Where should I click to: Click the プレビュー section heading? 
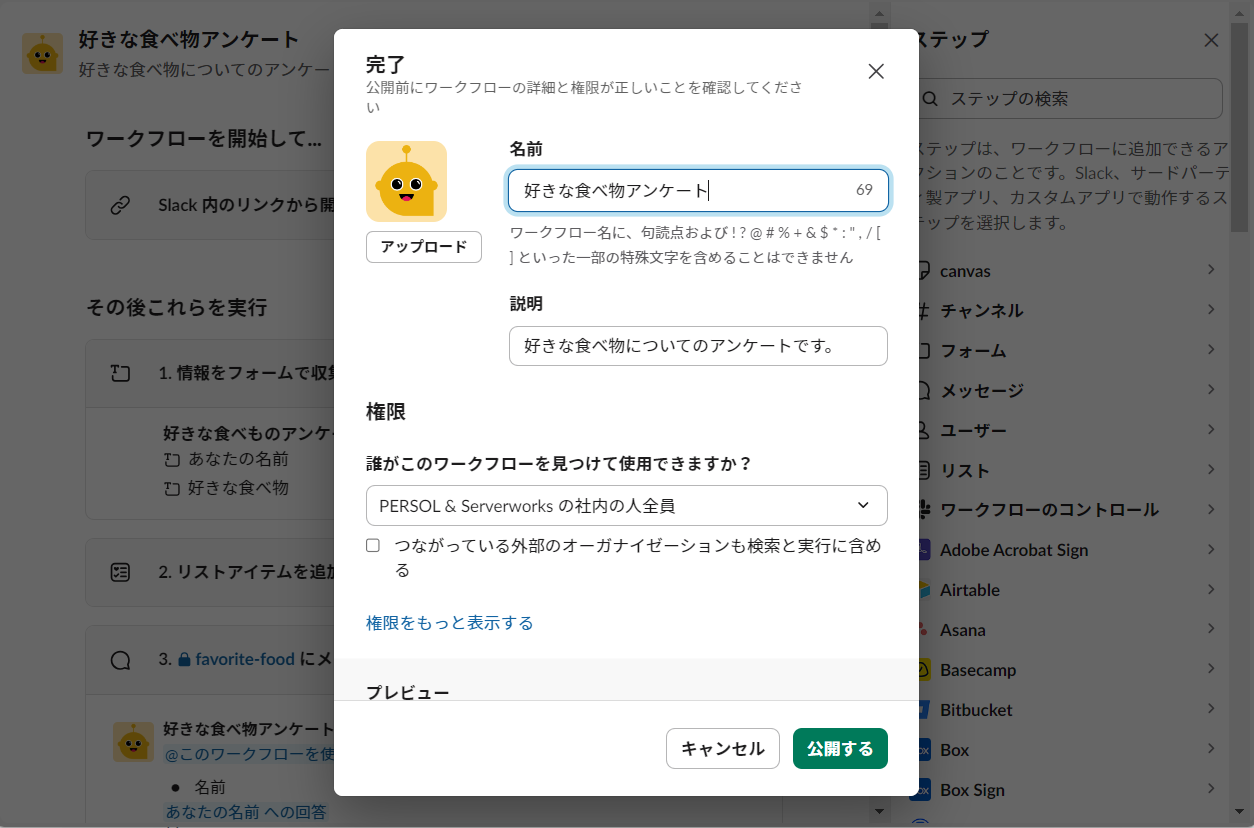[407, 692]
